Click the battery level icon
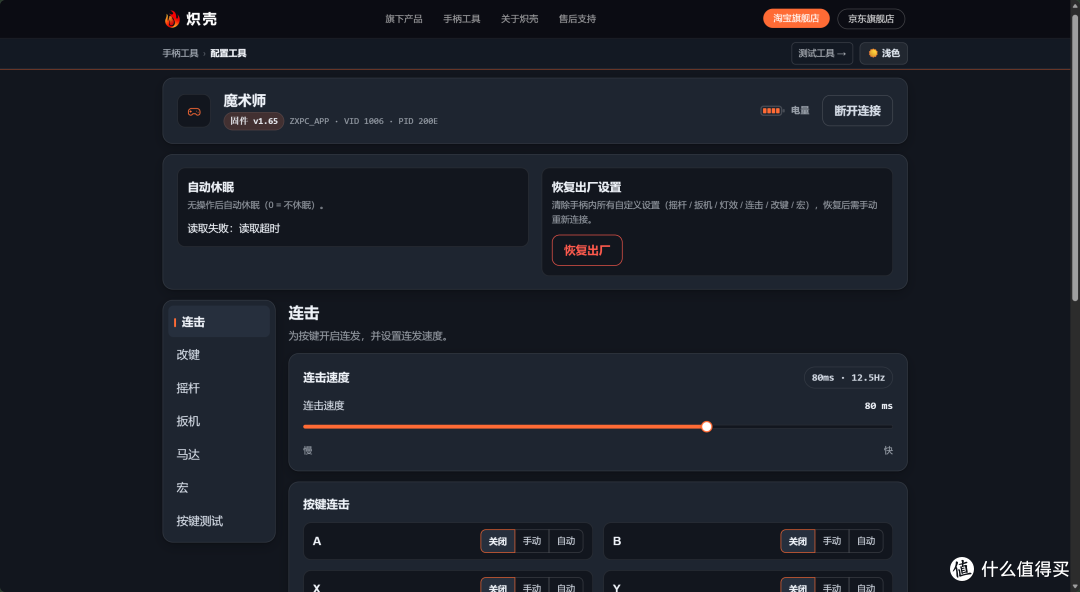 point(771,110)
